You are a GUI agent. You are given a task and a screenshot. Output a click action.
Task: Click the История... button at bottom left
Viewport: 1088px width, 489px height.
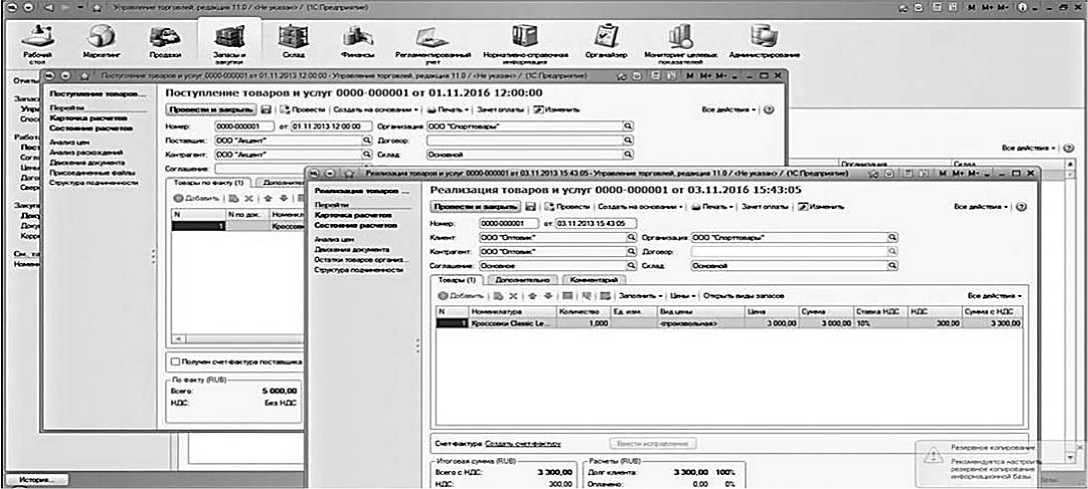(x=37, y=480)
